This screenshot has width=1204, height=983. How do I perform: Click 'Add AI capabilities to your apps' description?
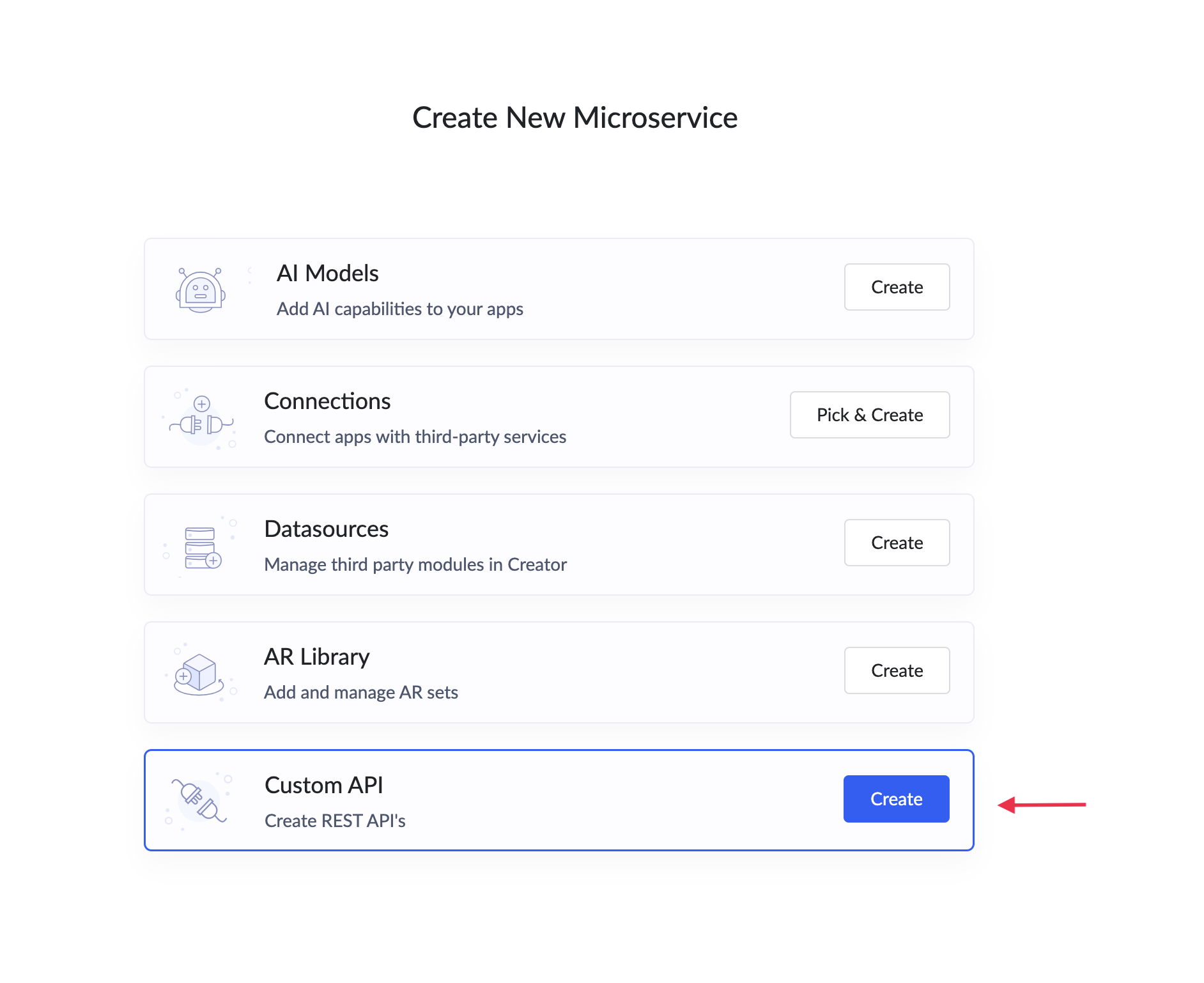tap(399, 309)
